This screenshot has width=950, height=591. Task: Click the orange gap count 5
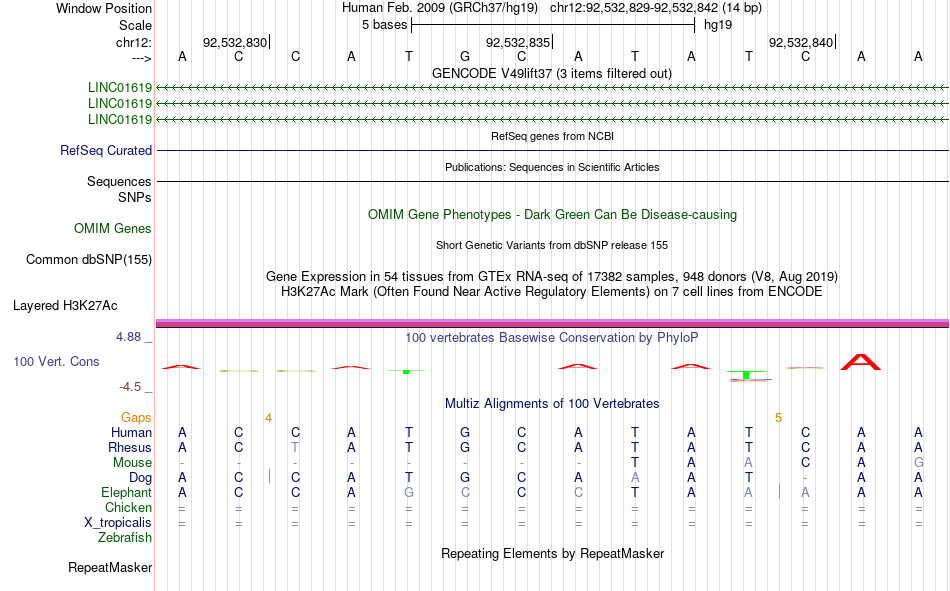click(779, 418)
